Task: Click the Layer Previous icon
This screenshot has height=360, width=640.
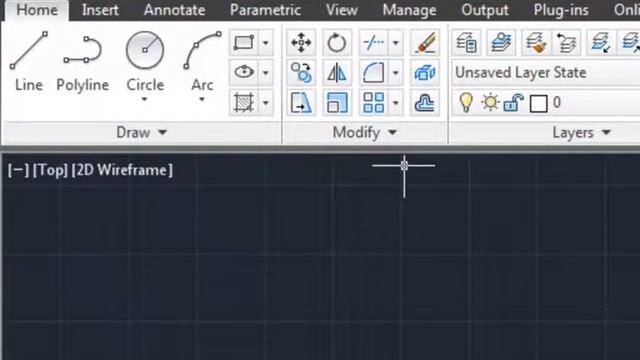Action: tap(566, 42)
